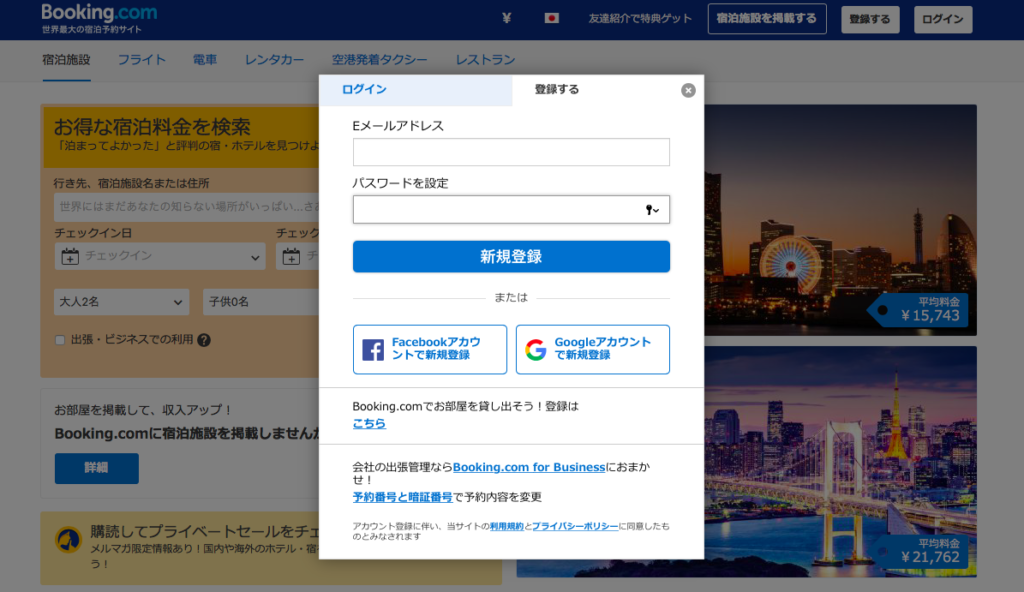Image resolution: width=1024 pixels, height=592 pixels.
Task: Toggle the 出張・ビジネスでの利用 checkbox
Action: tap(60, 340)
